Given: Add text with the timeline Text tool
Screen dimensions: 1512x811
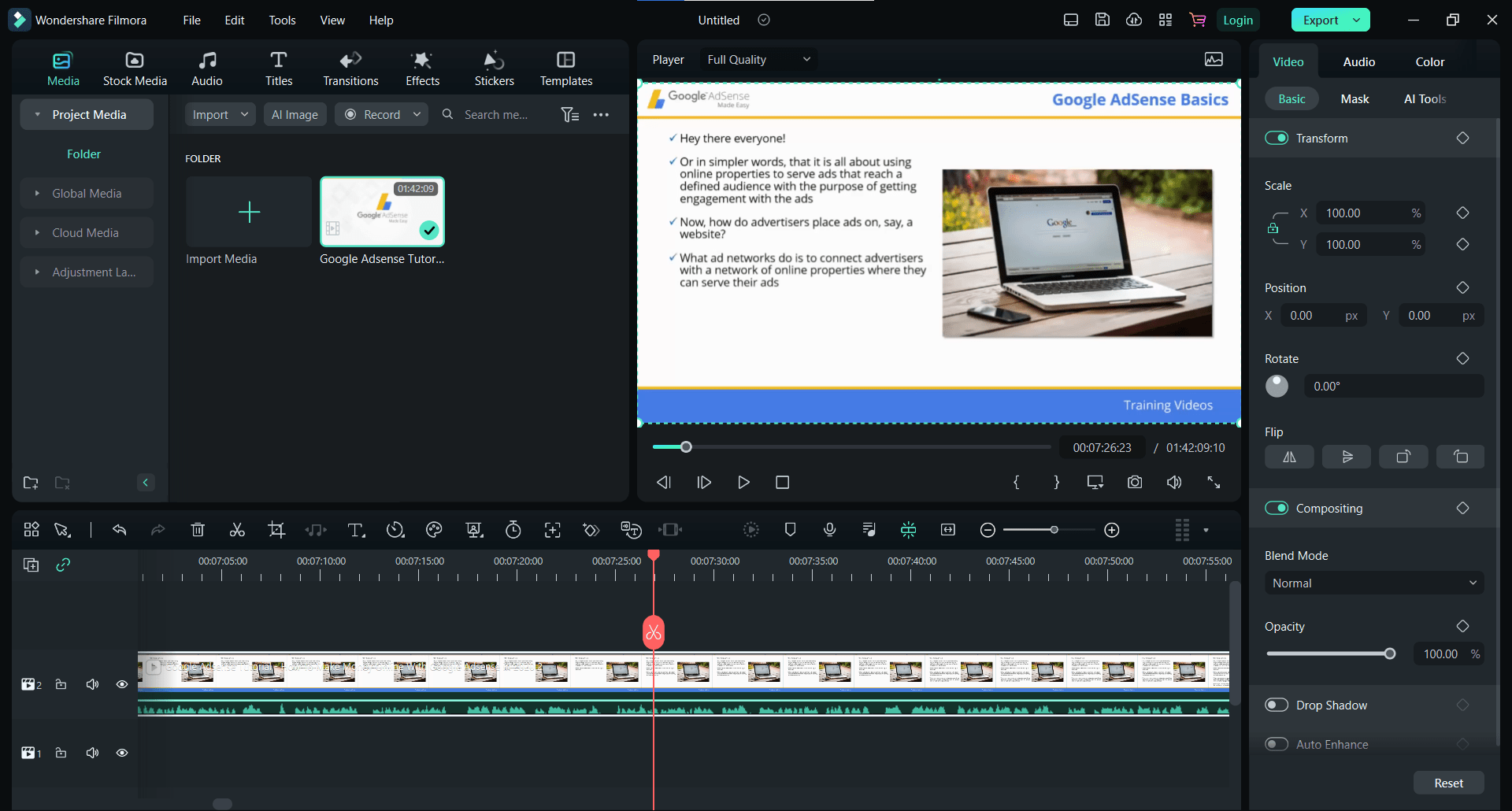Looking at the screenshot, I should [356, 530].
